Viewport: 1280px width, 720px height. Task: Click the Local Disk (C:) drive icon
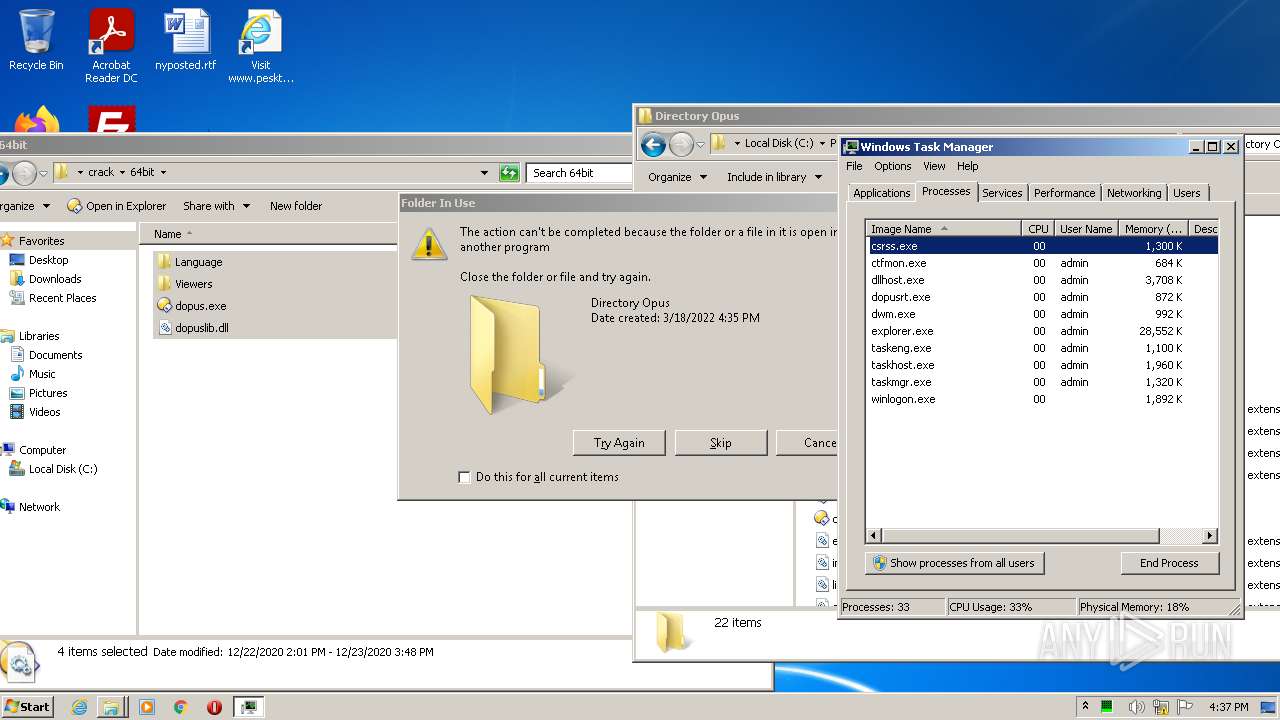17,469
